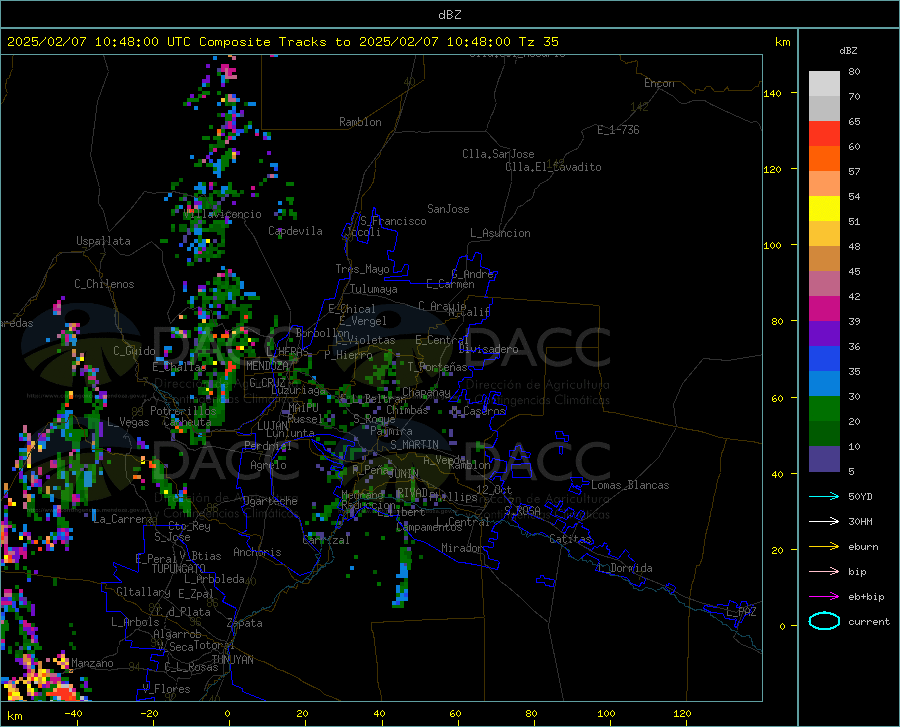Pick the orange 57-60 dBZ legend swatch
The width and height of the screenshot is (900, 727).
tap(824, 159)
